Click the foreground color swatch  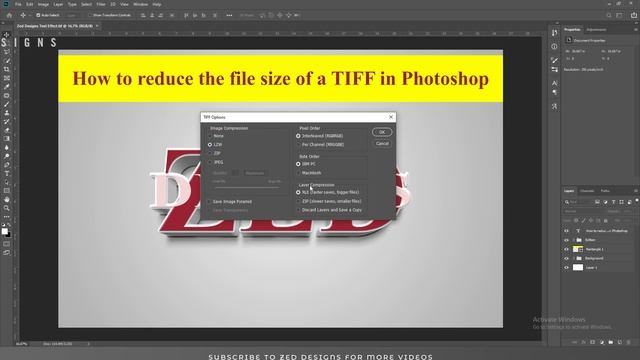pyautogui.click(x=4, y=231)
